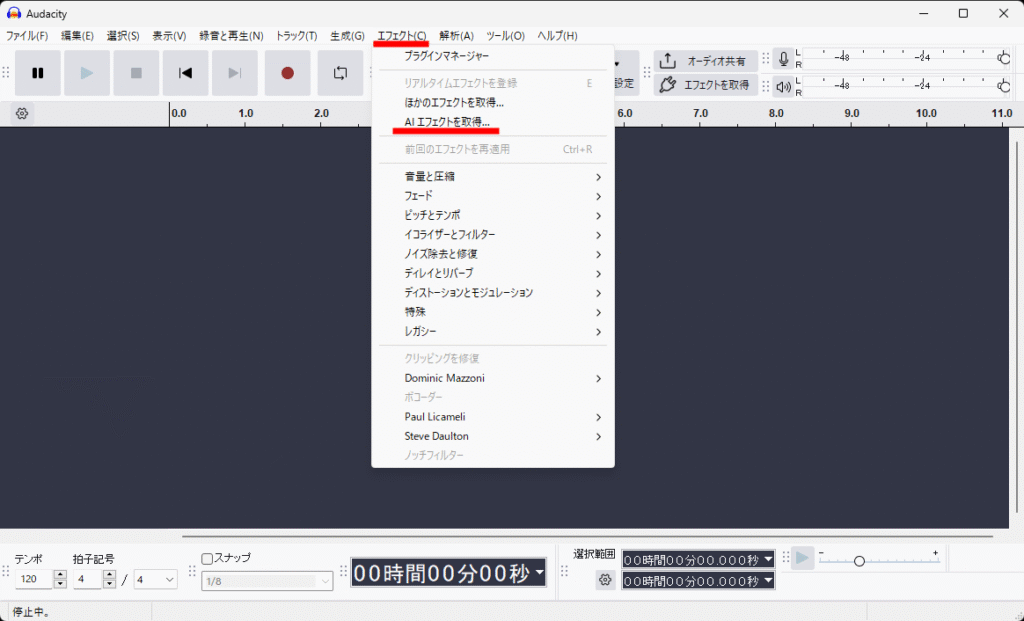Select プラグインマネージャー menu entry

[492, 56]
